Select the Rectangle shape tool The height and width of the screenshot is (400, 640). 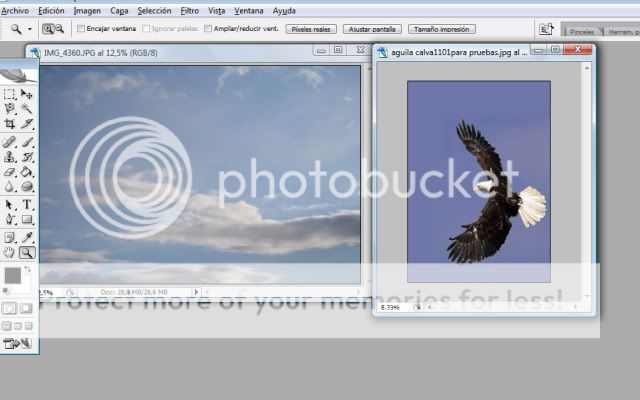[27, 219]
